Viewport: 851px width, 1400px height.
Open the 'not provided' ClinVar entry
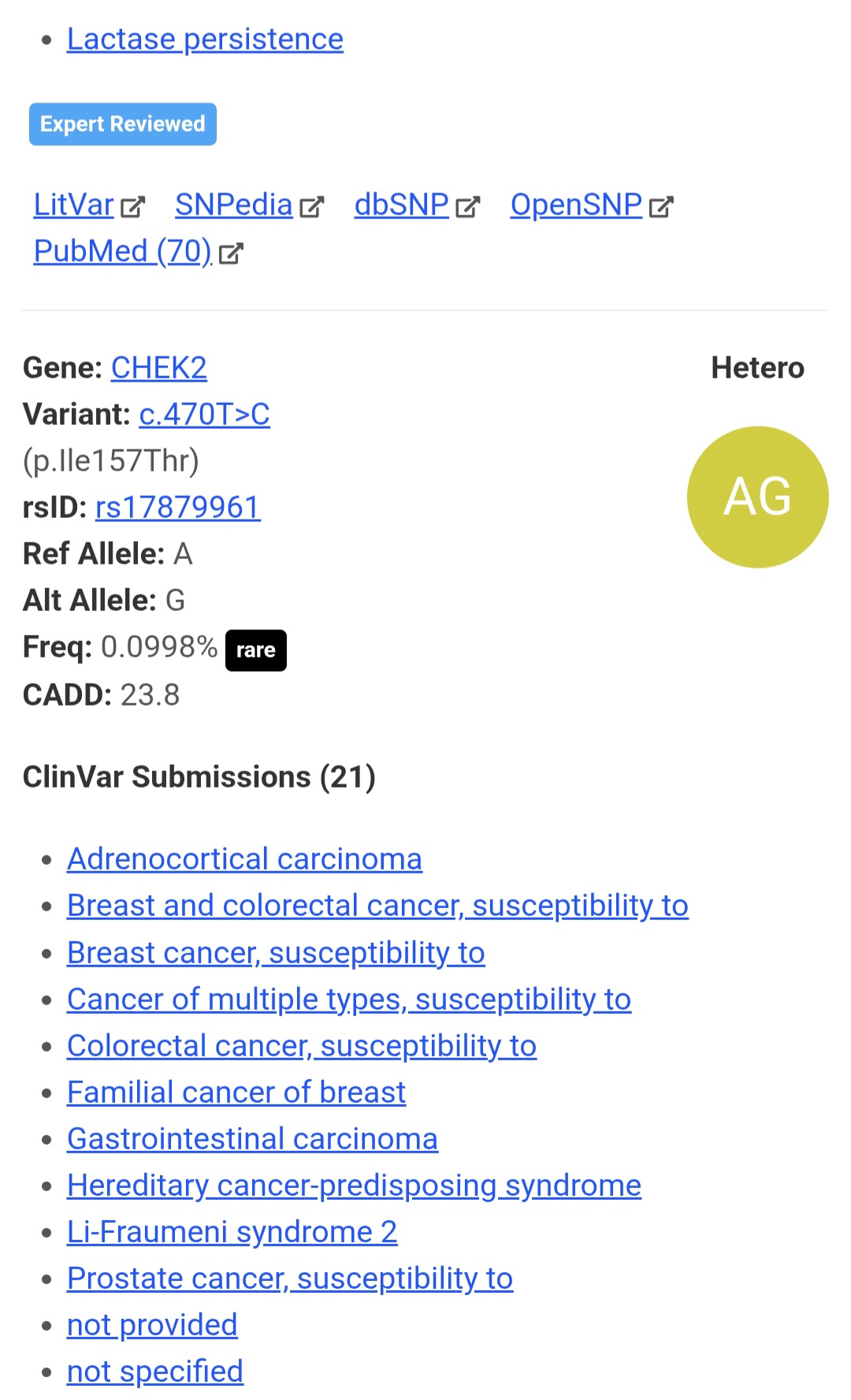pos(152,1325)
